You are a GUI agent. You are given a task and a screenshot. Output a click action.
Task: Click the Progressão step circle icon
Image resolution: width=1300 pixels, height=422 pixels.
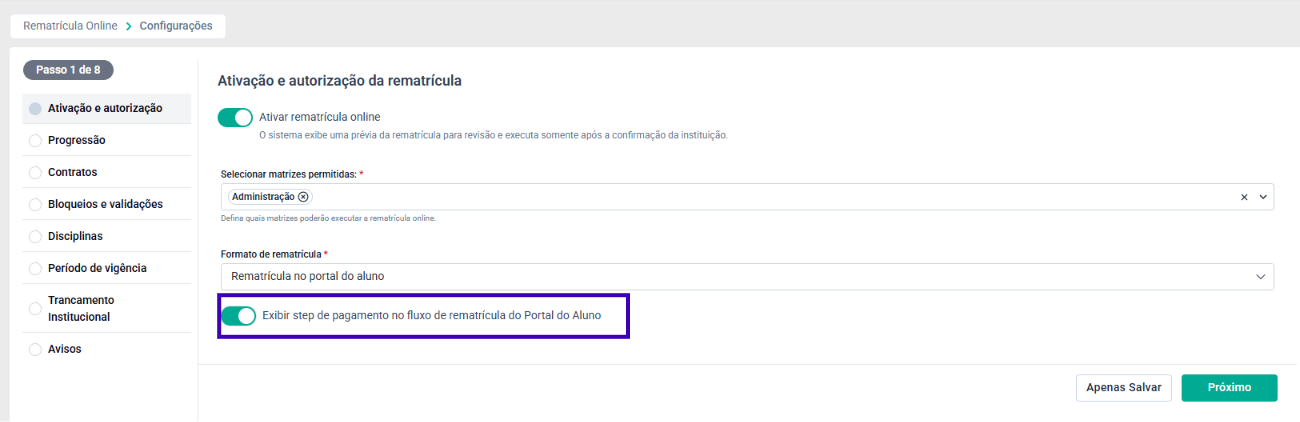(36, 140)
